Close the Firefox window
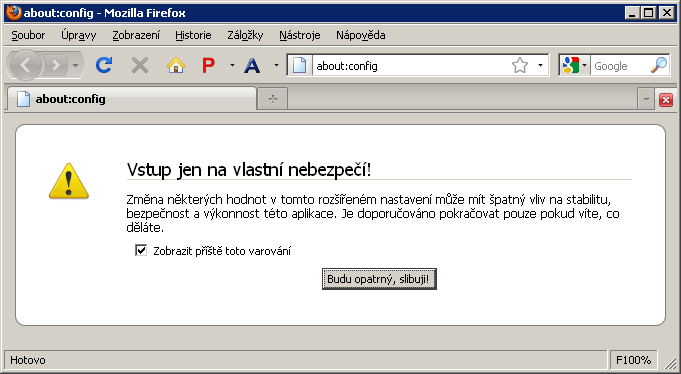 click(666, 13)
